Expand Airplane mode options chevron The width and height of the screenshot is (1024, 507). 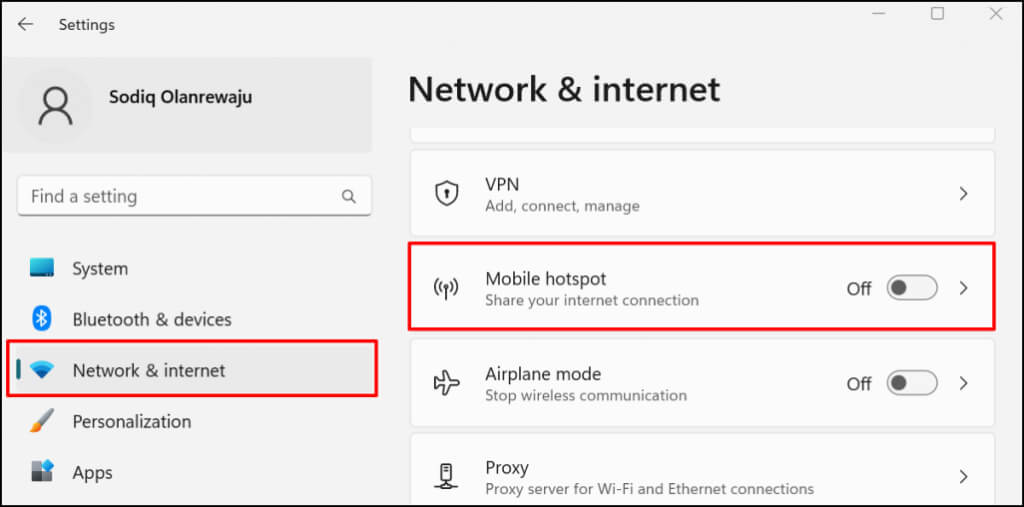tap(963, 383)
